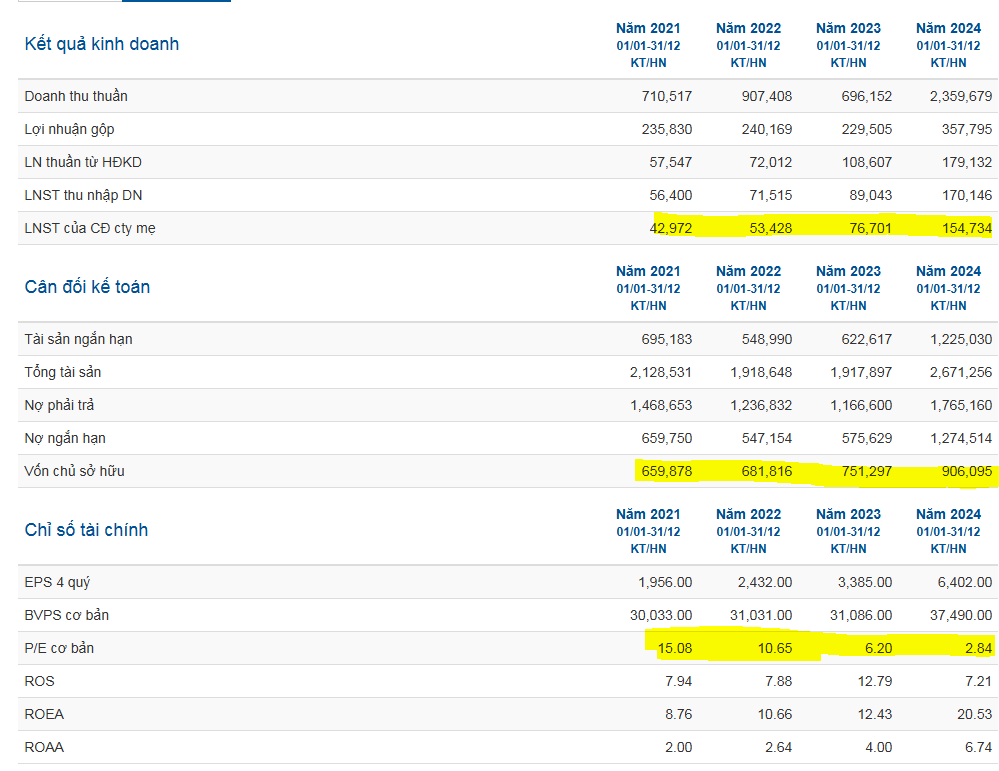
Task: Click total assets value 2,671,256
Action: pyautogui.click(x=960, y=372)
